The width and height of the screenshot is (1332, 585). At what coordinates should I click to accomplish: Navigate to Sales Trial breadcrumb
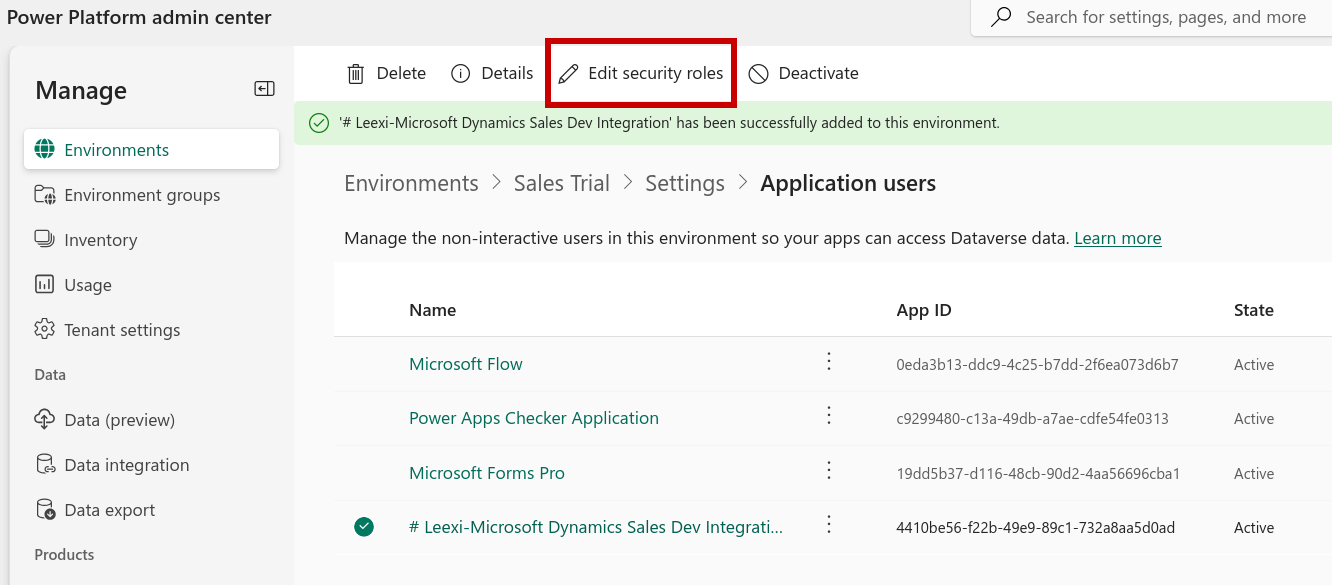(562, 183)
